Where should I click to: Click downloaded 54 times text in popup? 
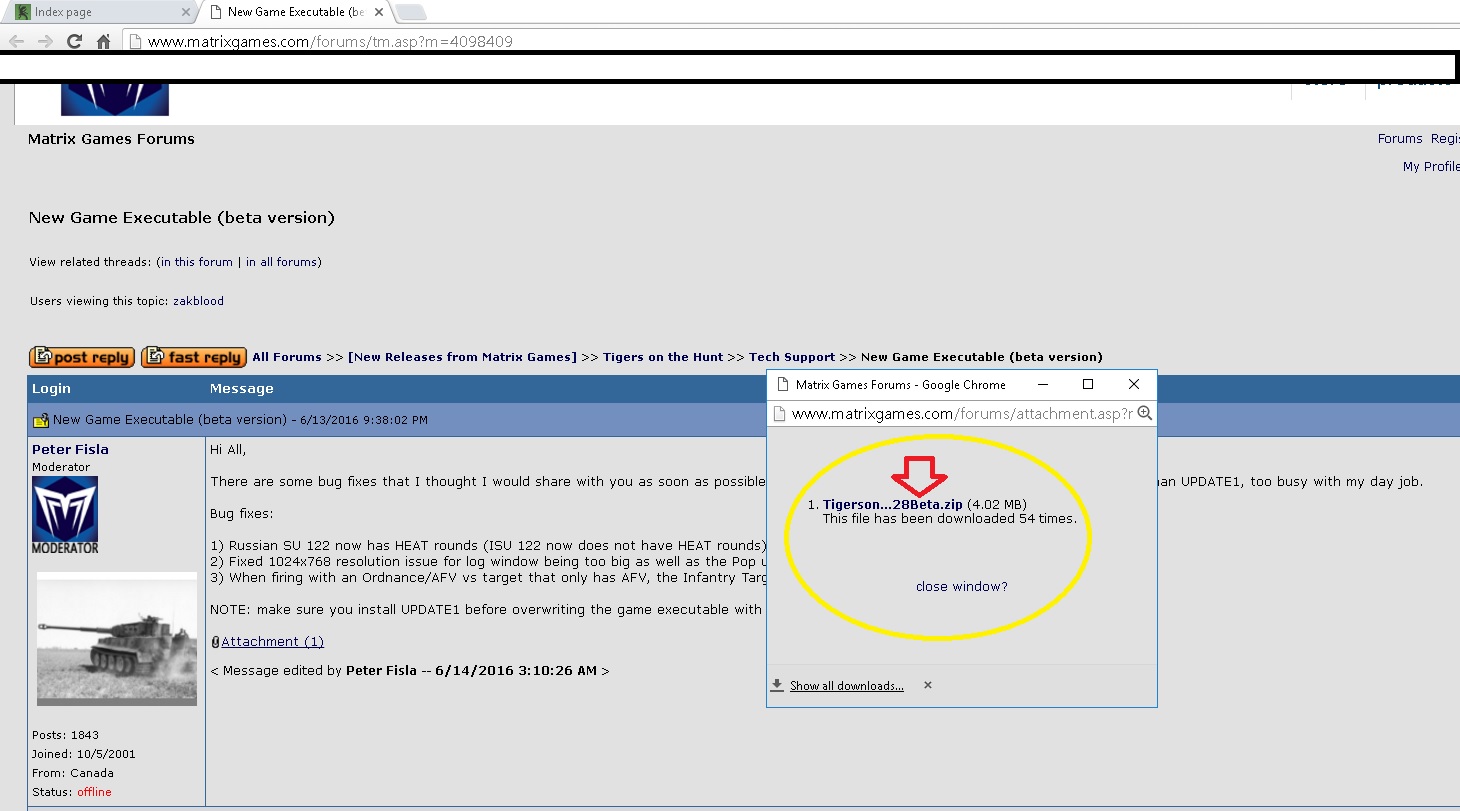[949, 519]
